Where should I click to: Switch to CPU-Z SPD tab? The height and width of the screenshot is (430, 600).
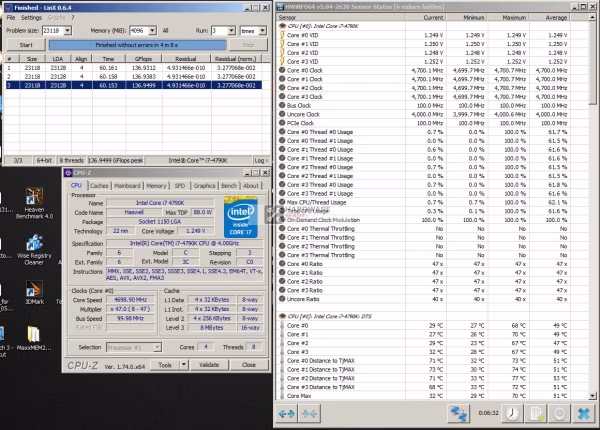pyautogui.click(x=179, y=186)
